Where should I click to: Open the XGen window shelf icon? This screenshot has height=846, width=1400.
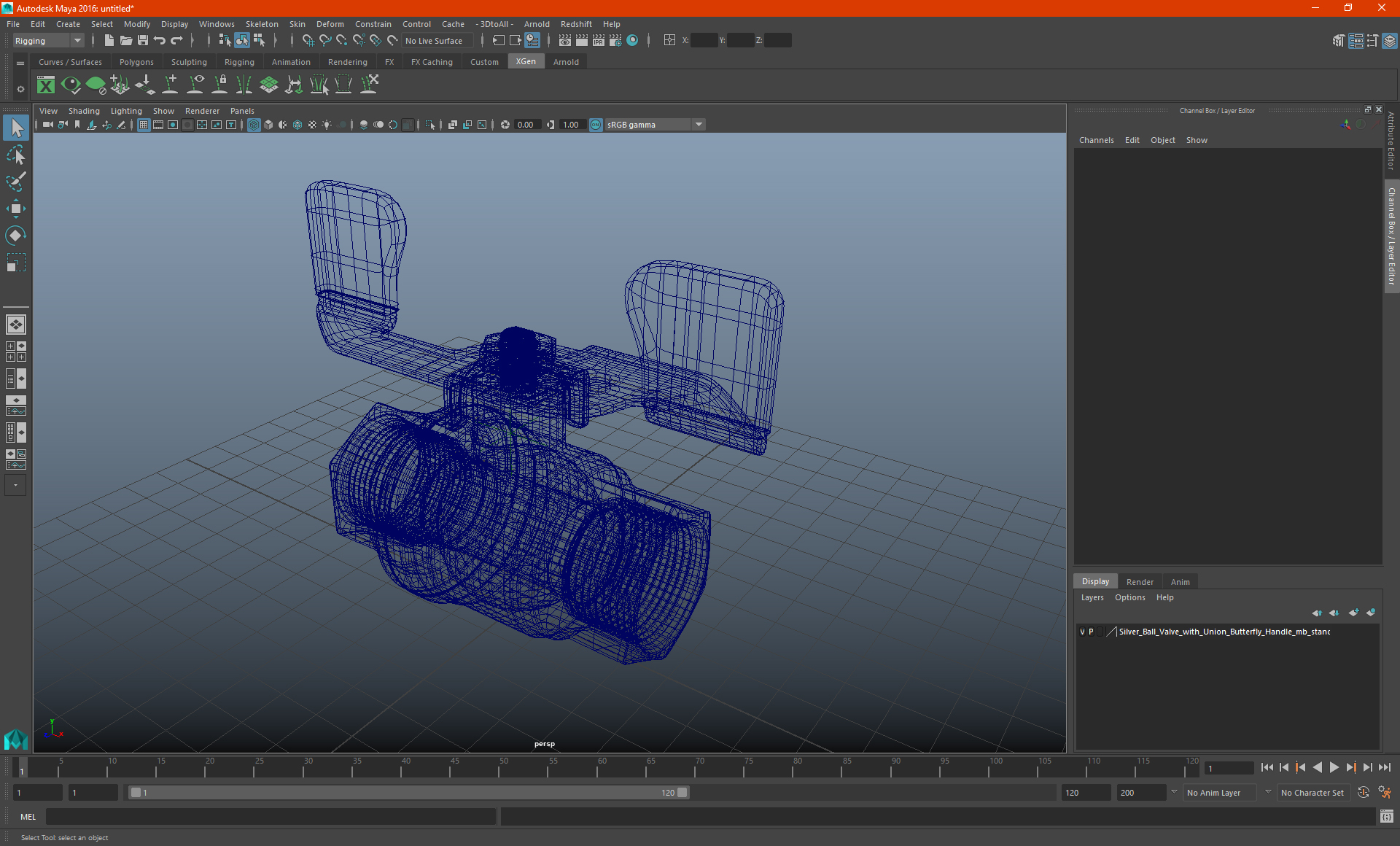coord(46,85)
